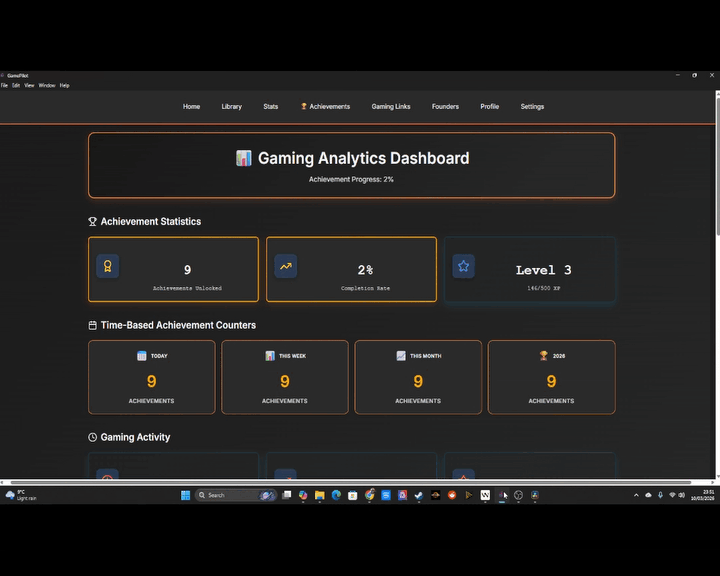The width and height of the screenshot is (720, 576).
Task: Click the trophy icon in the yearly counter card
Action: click(x=544, y=356)
